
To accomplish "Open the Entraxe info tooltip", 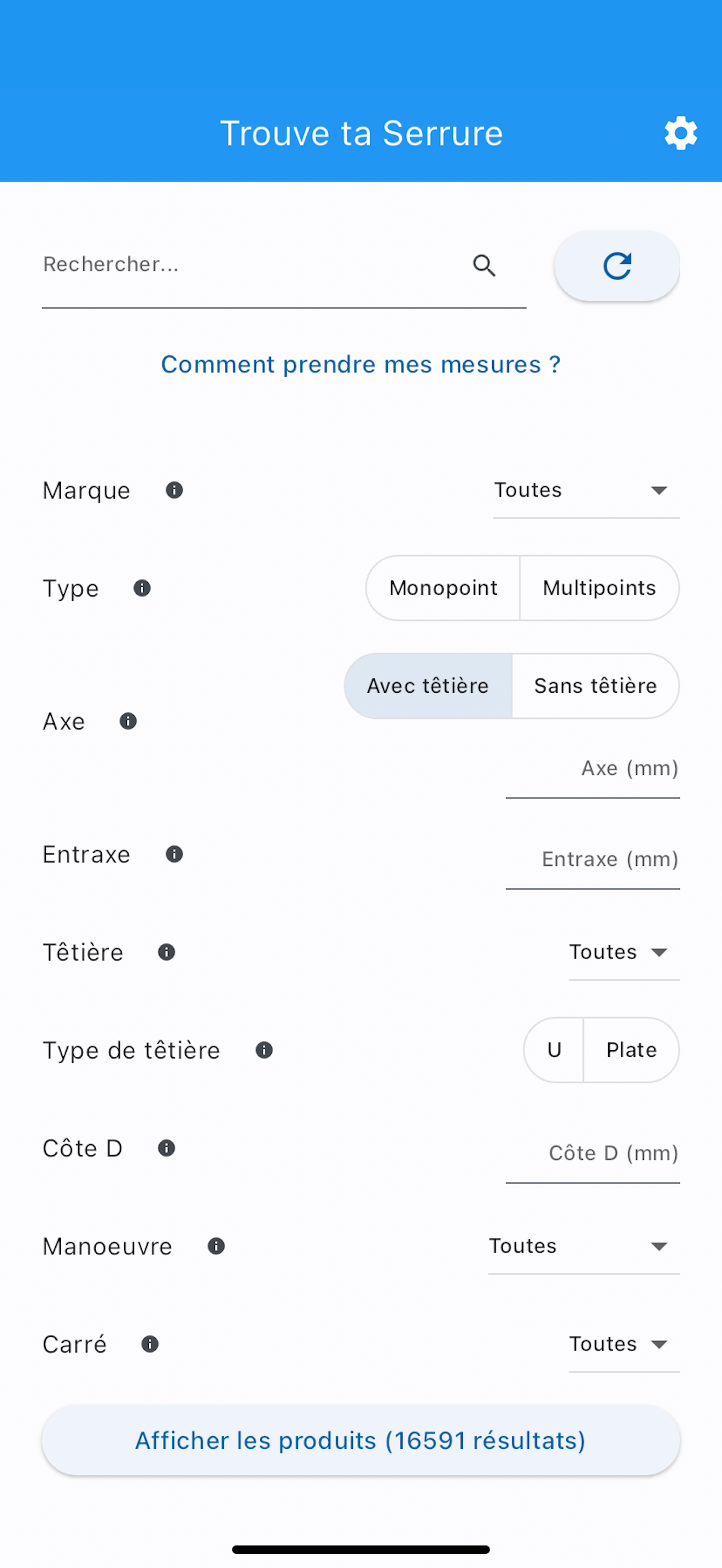I will 174,854.
